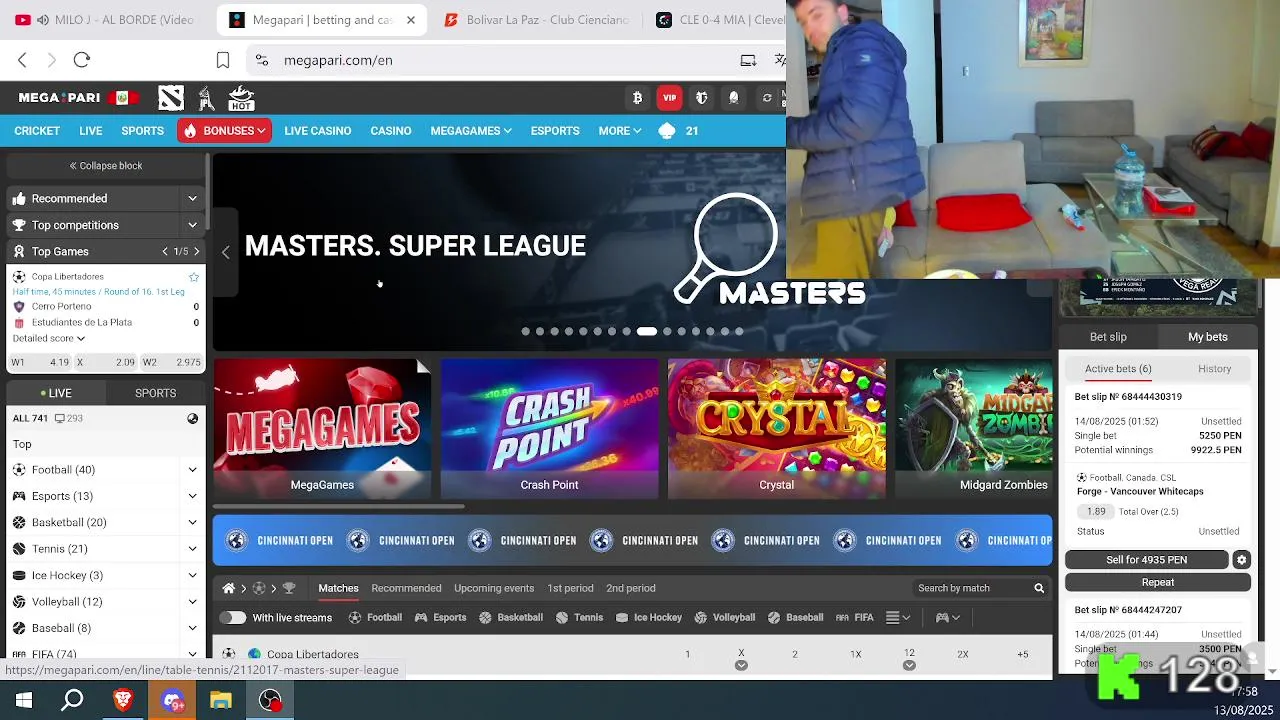The width and height of the screenshot is (1280, 720).
Task: Switch to SPORTS tab in sidebar
Action: [x=155, y=393]
